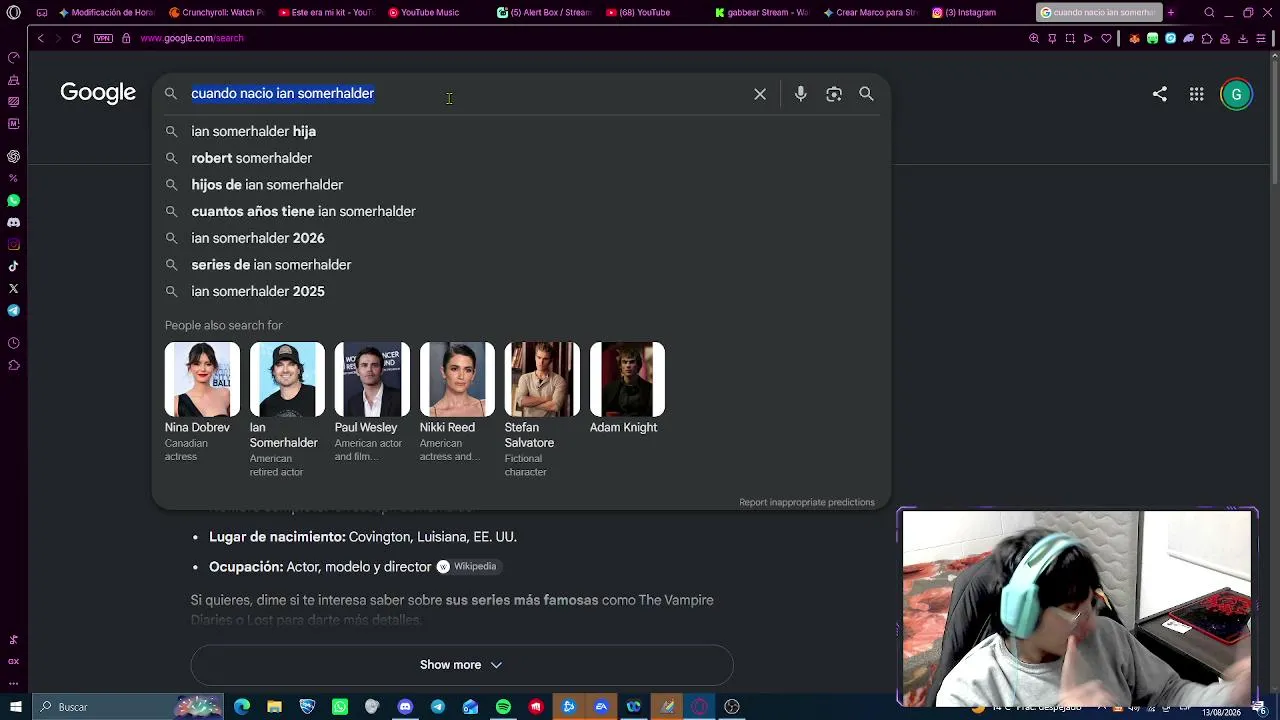Viewport: 1280px width, 720px height.
Task: Pick the suggestion 'ian somerhalder 2025'
Action: point(520,291)
